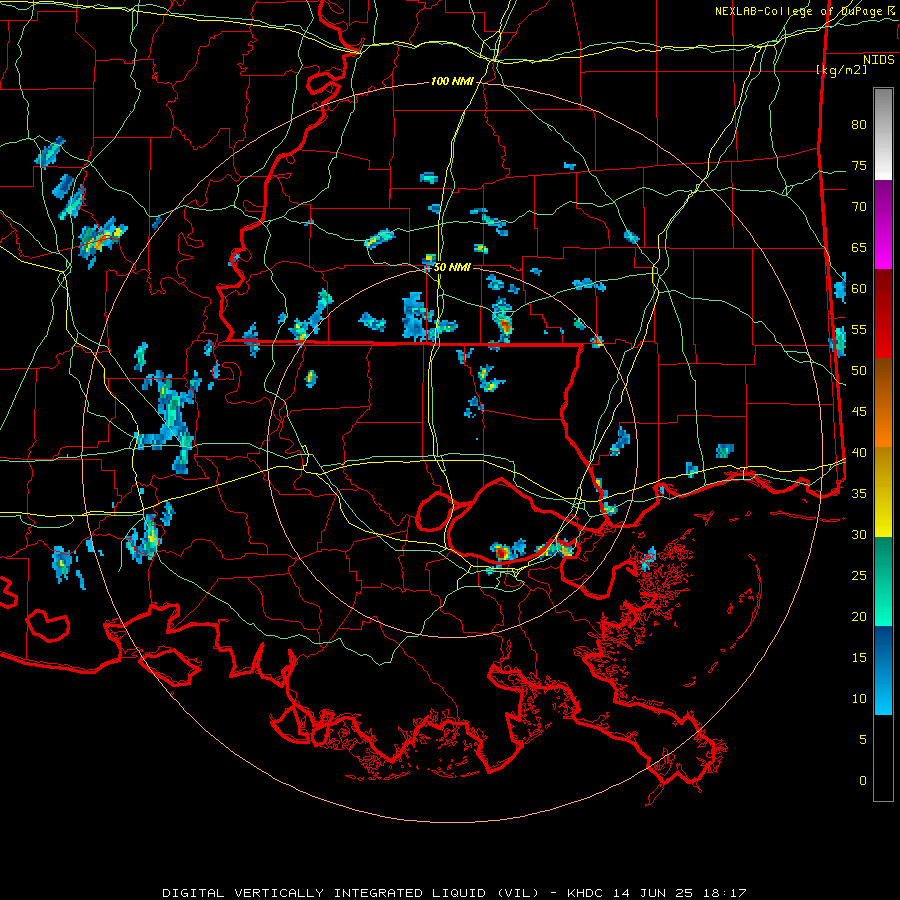
Task: Click the [kg/m2] units label
Action: [x=841, y=70]
